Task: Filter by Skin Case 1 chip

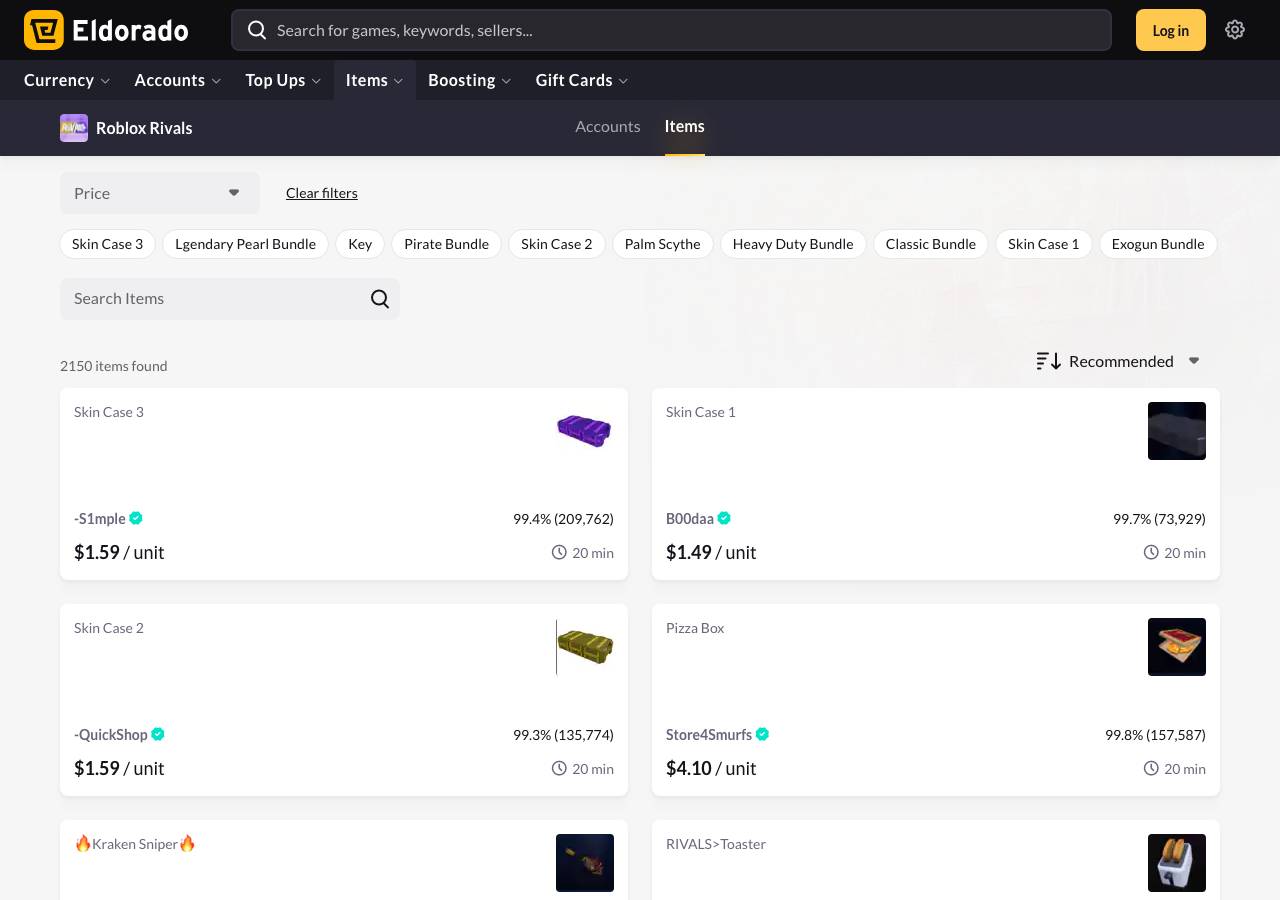Action: coord(1044,244)
